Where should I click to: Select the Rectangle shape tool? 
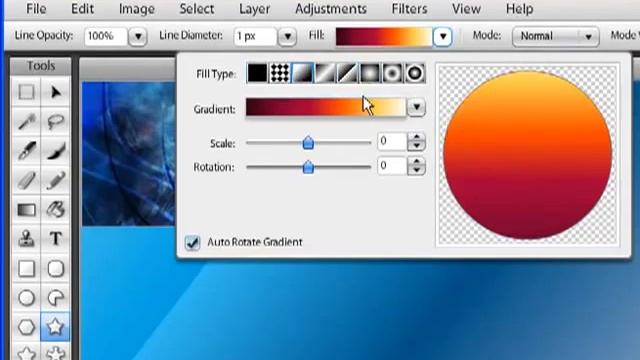pyautogui.click(x=27, y=269)
